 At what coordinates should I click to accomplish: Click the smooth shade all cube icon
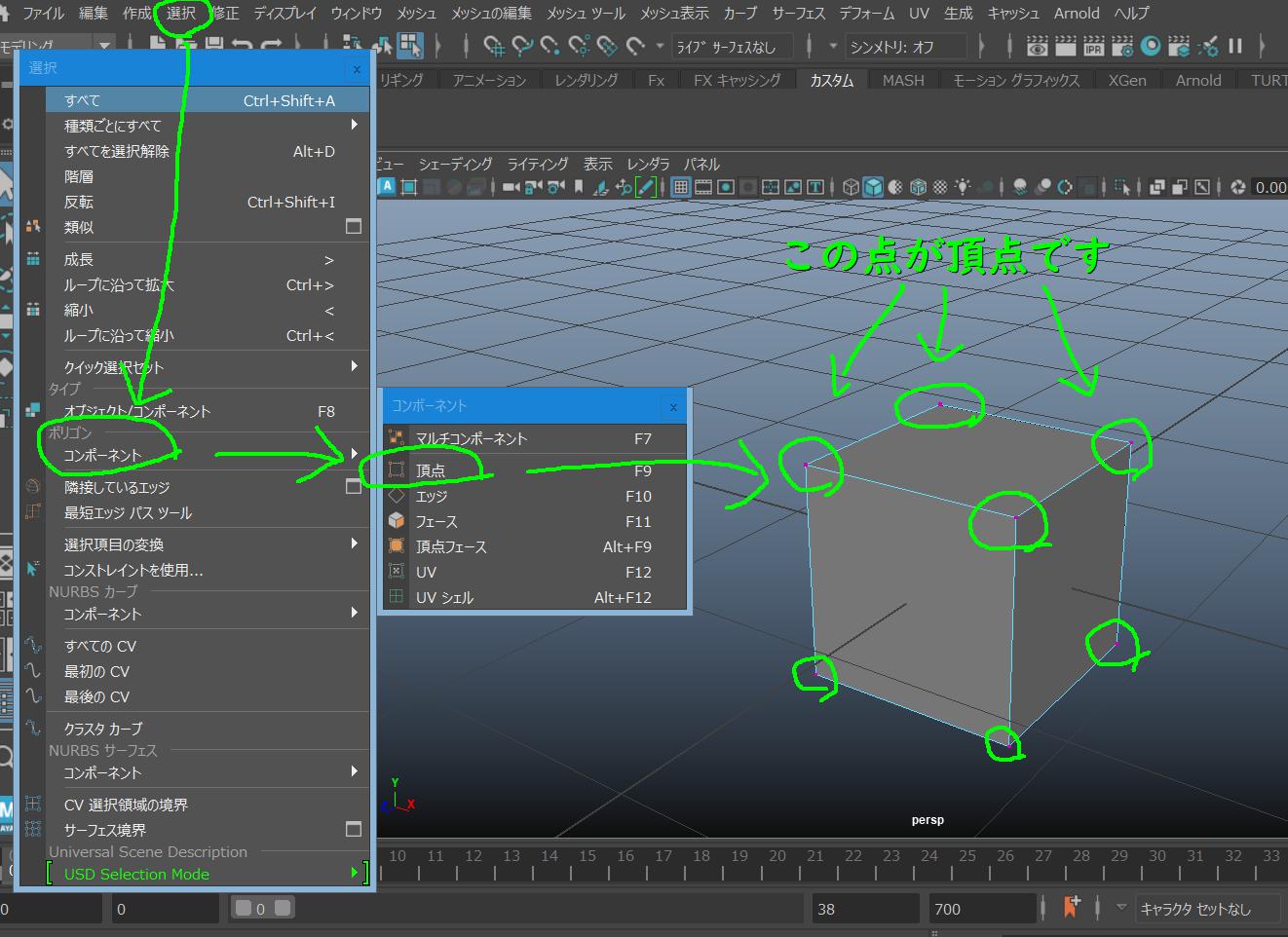pos(873,187)
